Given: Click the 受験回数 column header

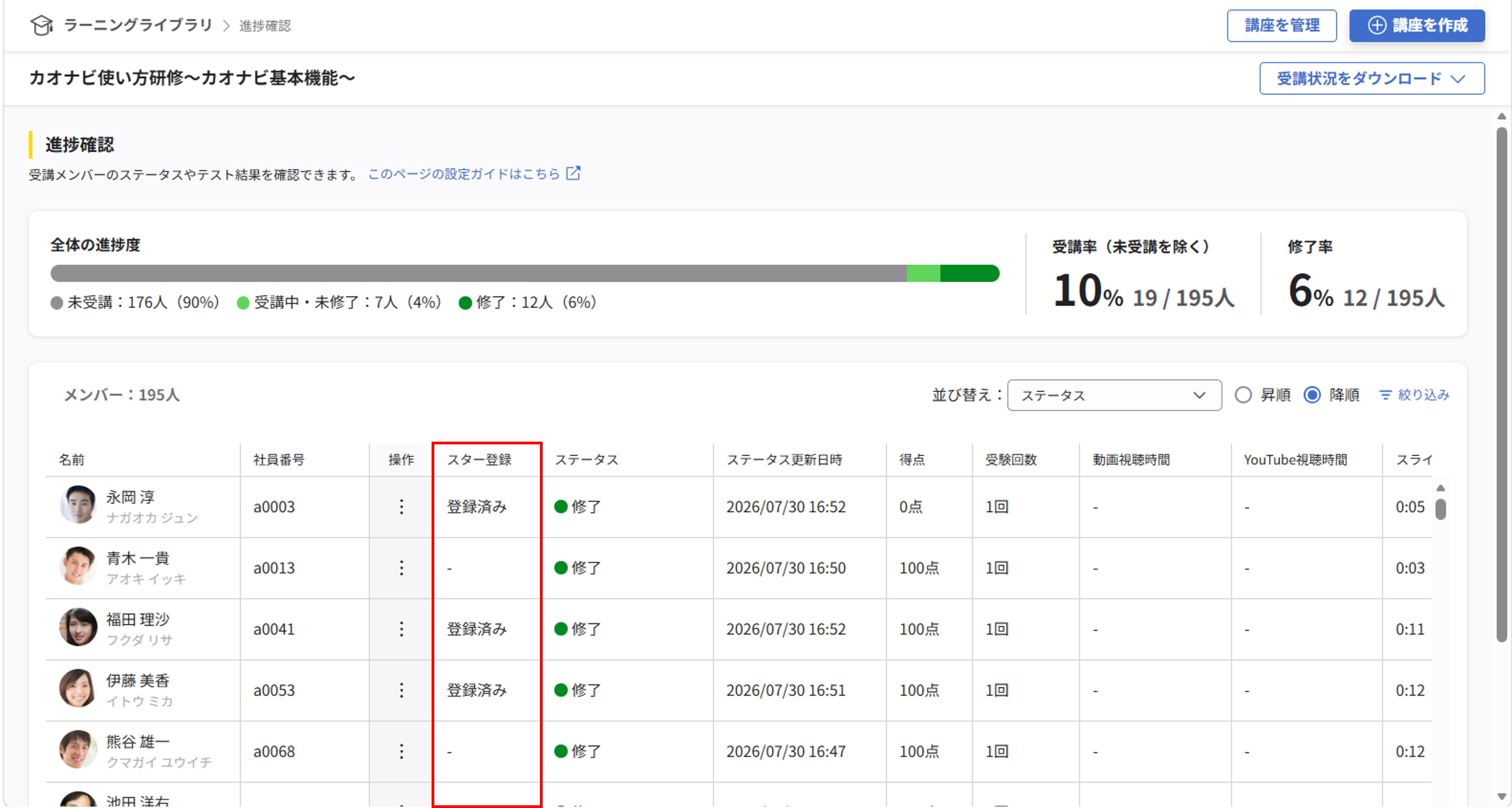Looking at the screenshot, I should tap(1011, 460).
